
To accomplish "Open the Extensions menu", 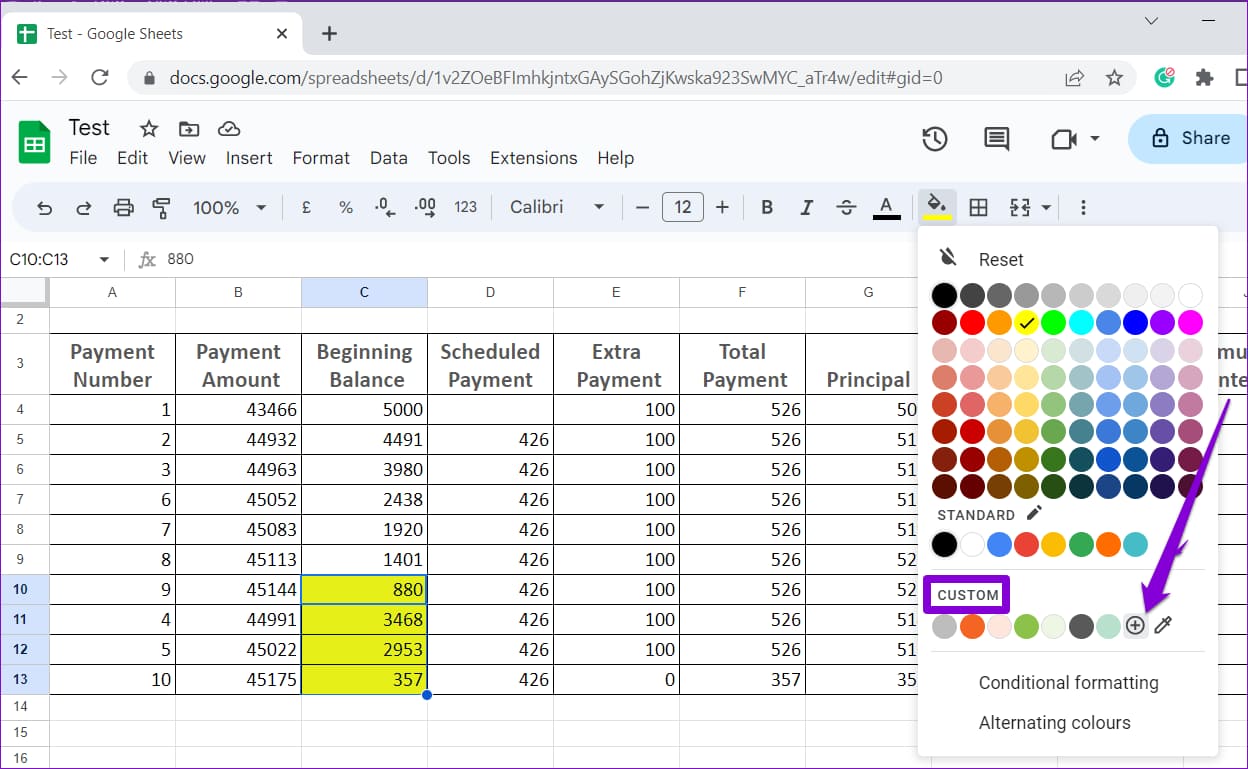I will coord(533,158).
